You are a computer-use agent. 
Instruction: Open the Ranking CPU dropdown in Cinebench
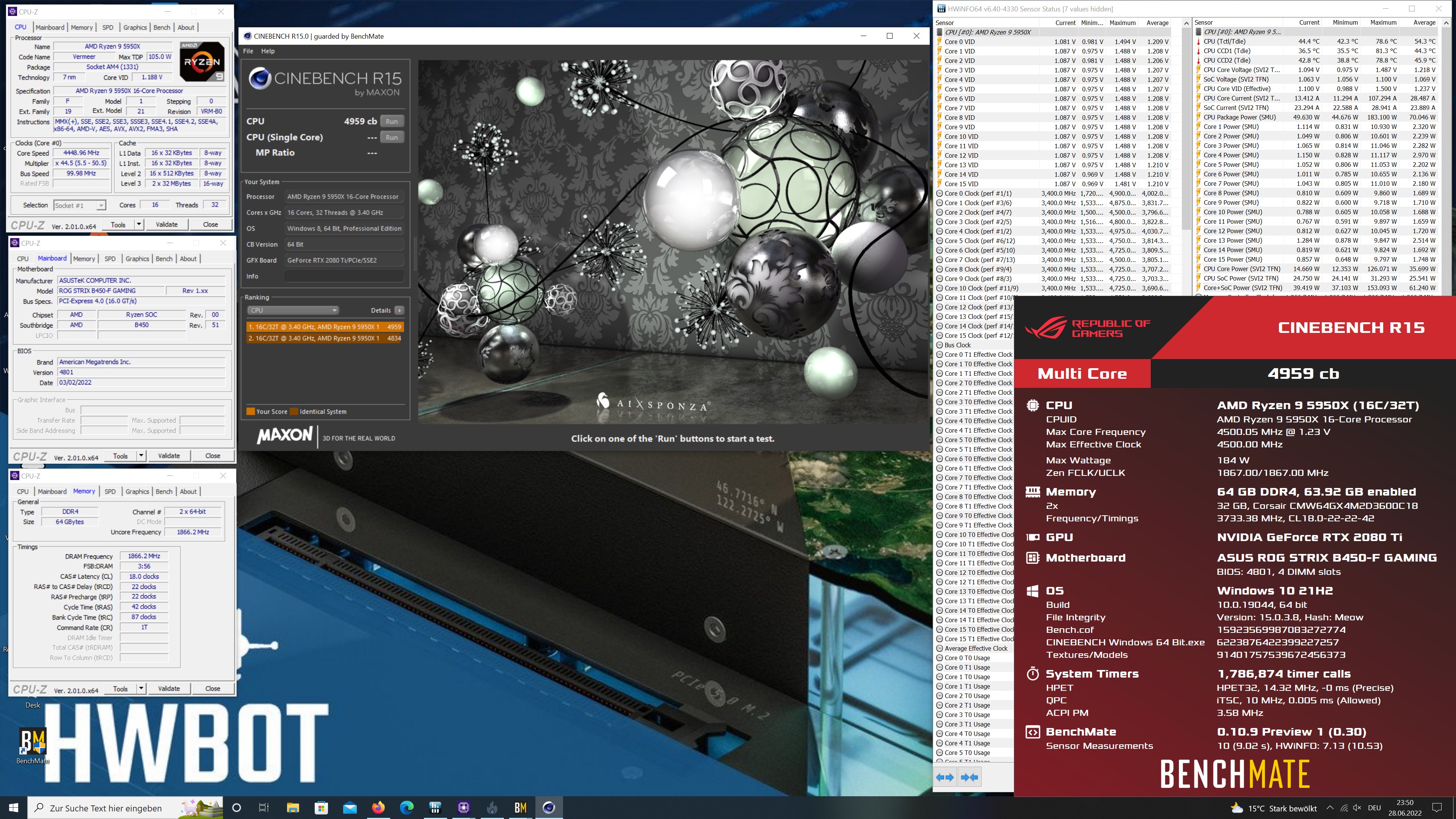point(293,310)
